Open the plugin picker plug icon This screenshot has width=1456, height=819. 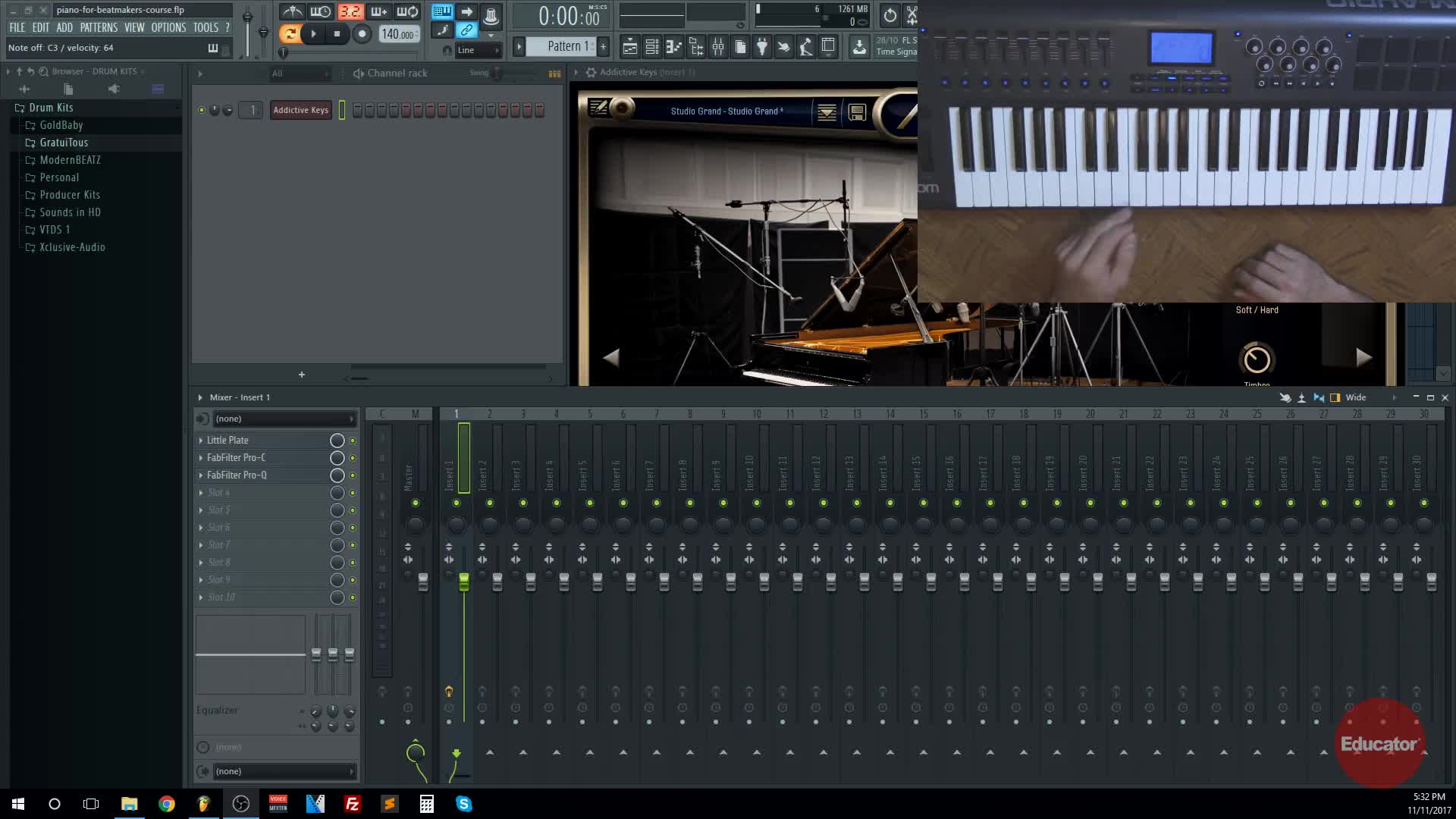pos(762,47)
